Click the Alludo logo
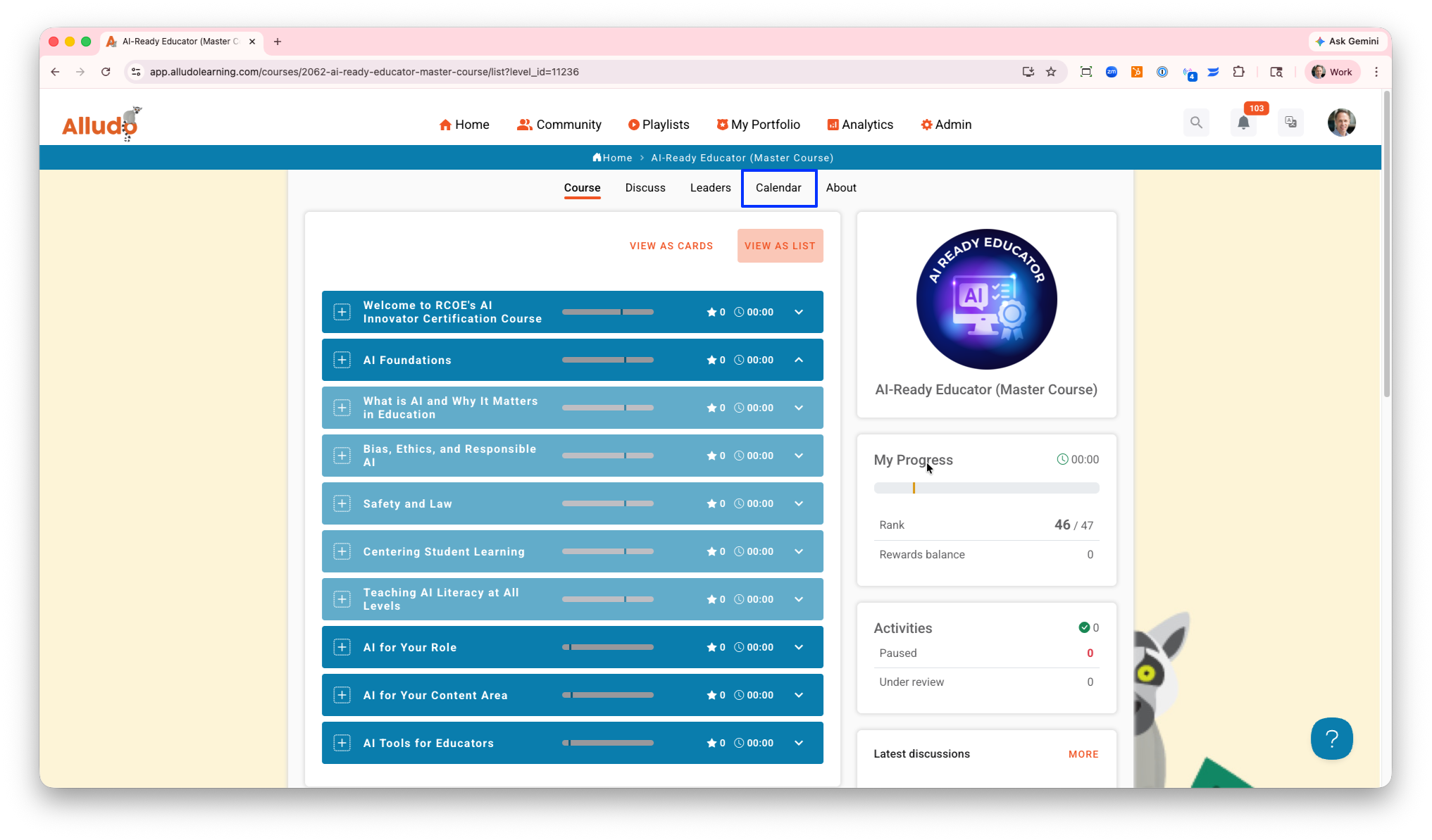 [100, 124]
